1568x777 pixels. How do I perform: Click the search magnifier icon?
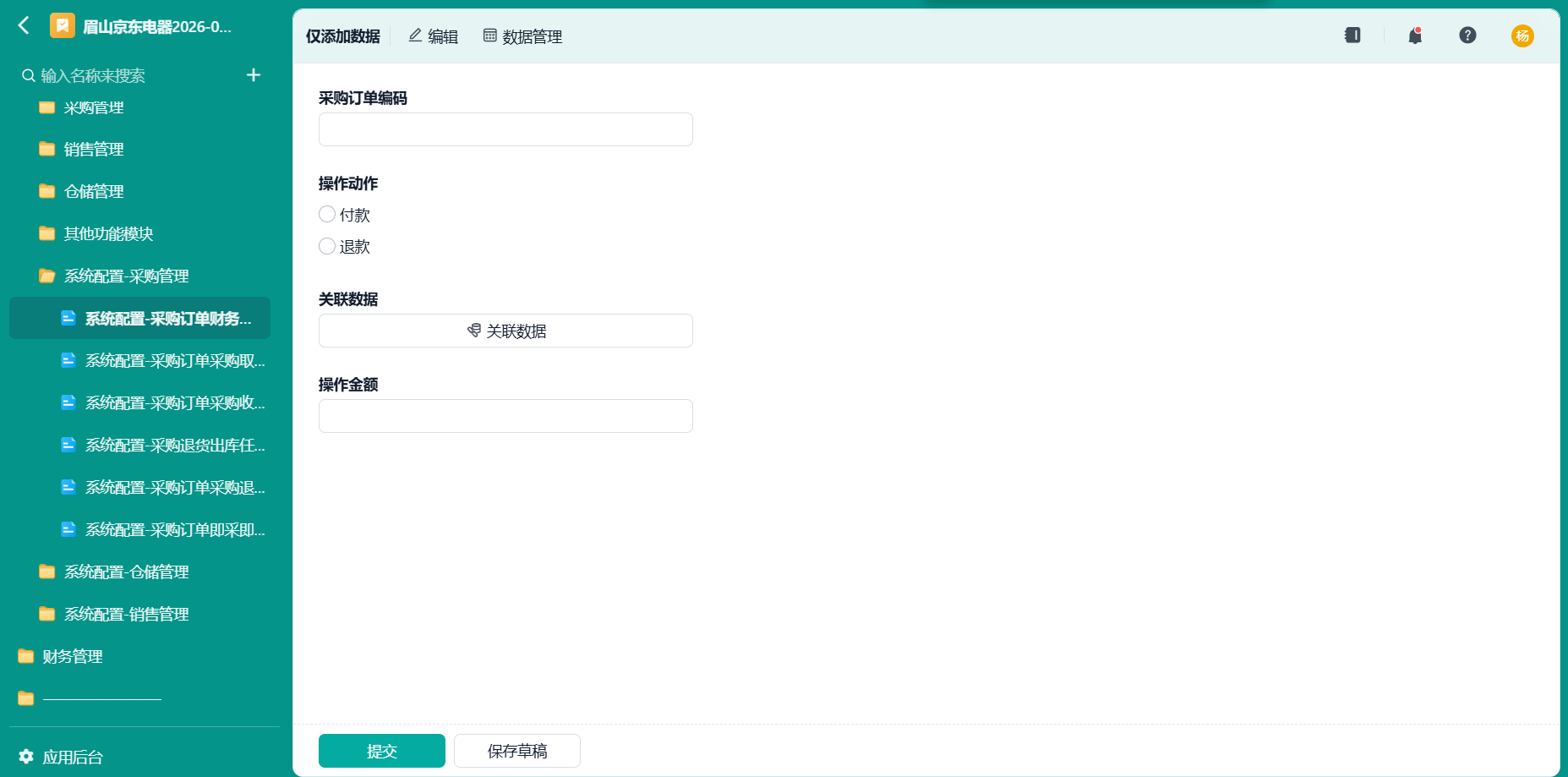29,76
